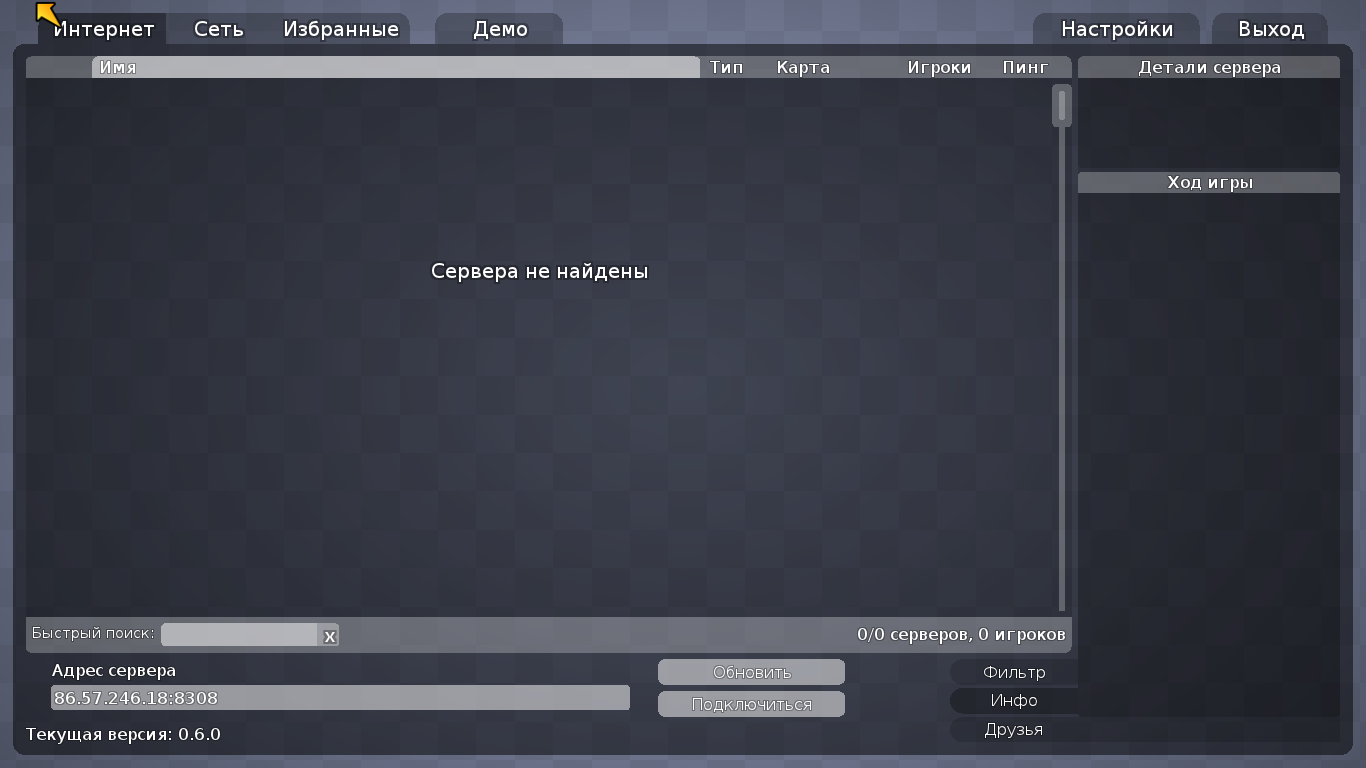Open the Демо tab
The width and height of the screenshot is (1366, 768).
click(x=500, y=29)
